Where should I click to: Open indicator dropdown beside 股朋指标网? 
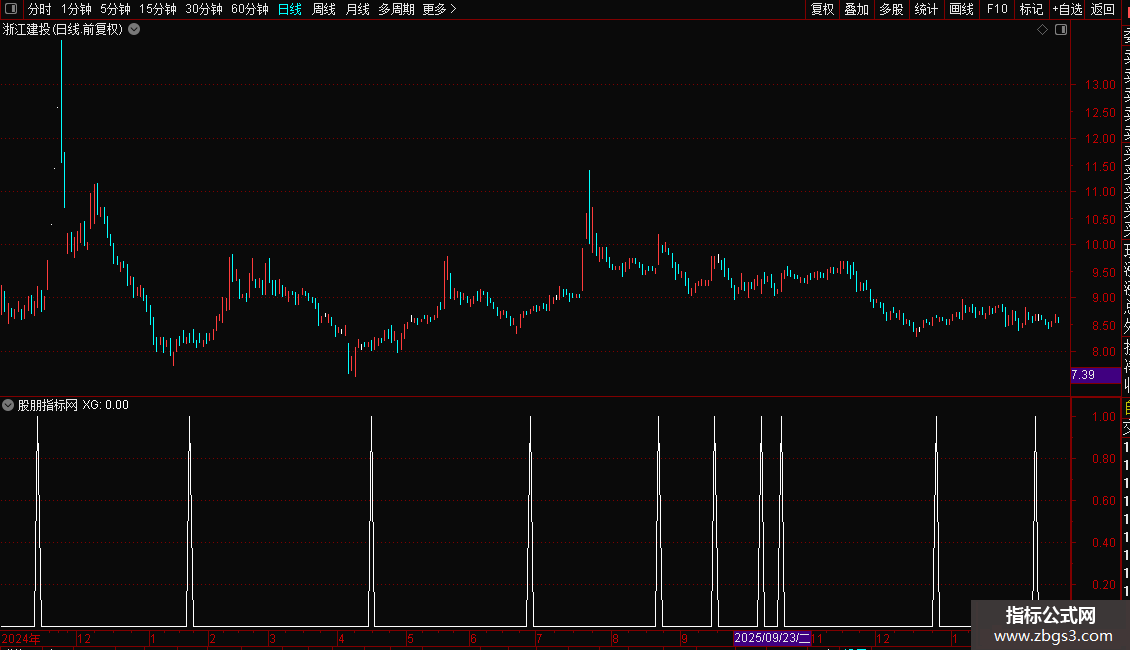(x=8, y=405)
